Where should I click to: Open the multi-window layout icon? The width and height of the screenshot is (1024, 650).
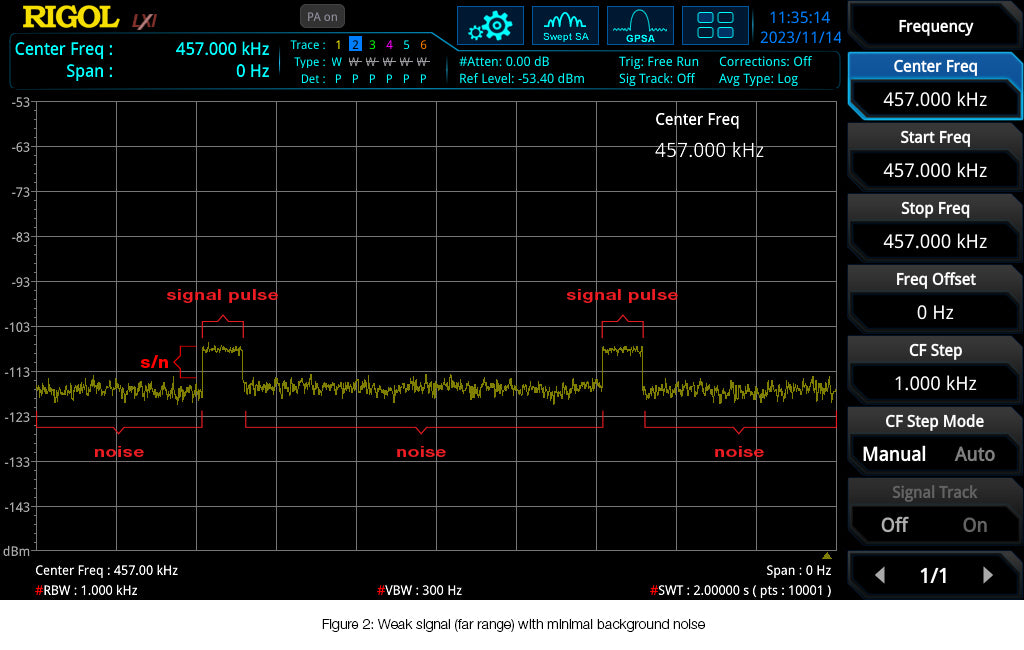(715, 26)
